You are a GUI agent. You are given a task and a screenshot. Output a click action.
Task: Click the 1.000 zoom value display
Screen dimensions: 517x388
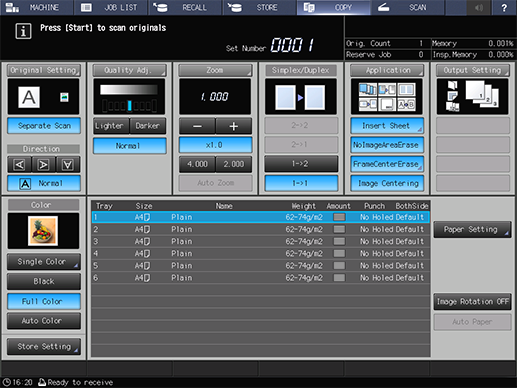coord(215,97)
